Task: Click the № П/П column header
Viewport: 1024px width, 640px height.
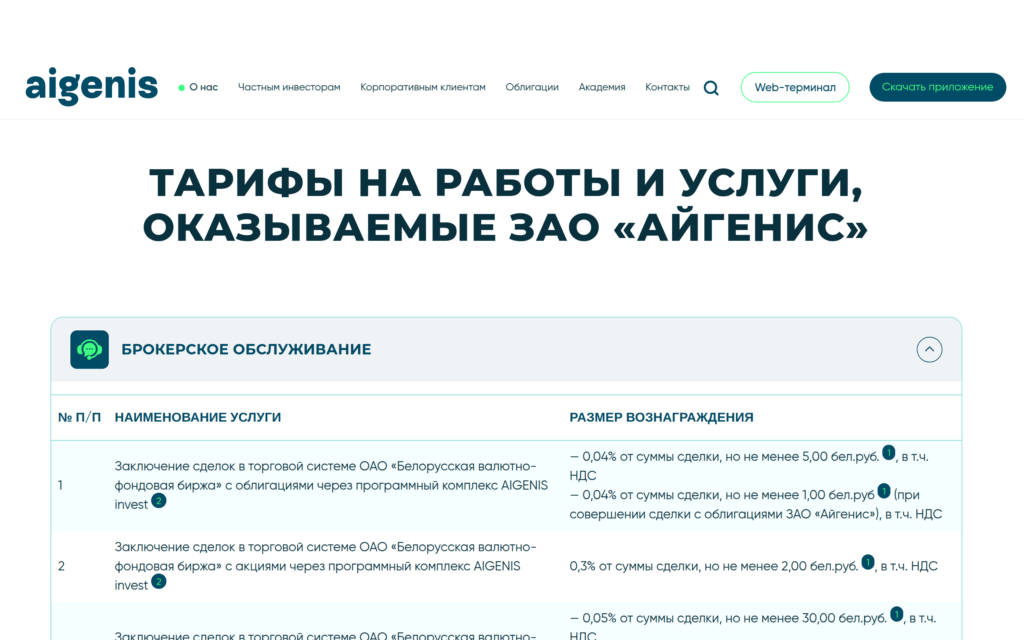Action: tap(79, 417)
